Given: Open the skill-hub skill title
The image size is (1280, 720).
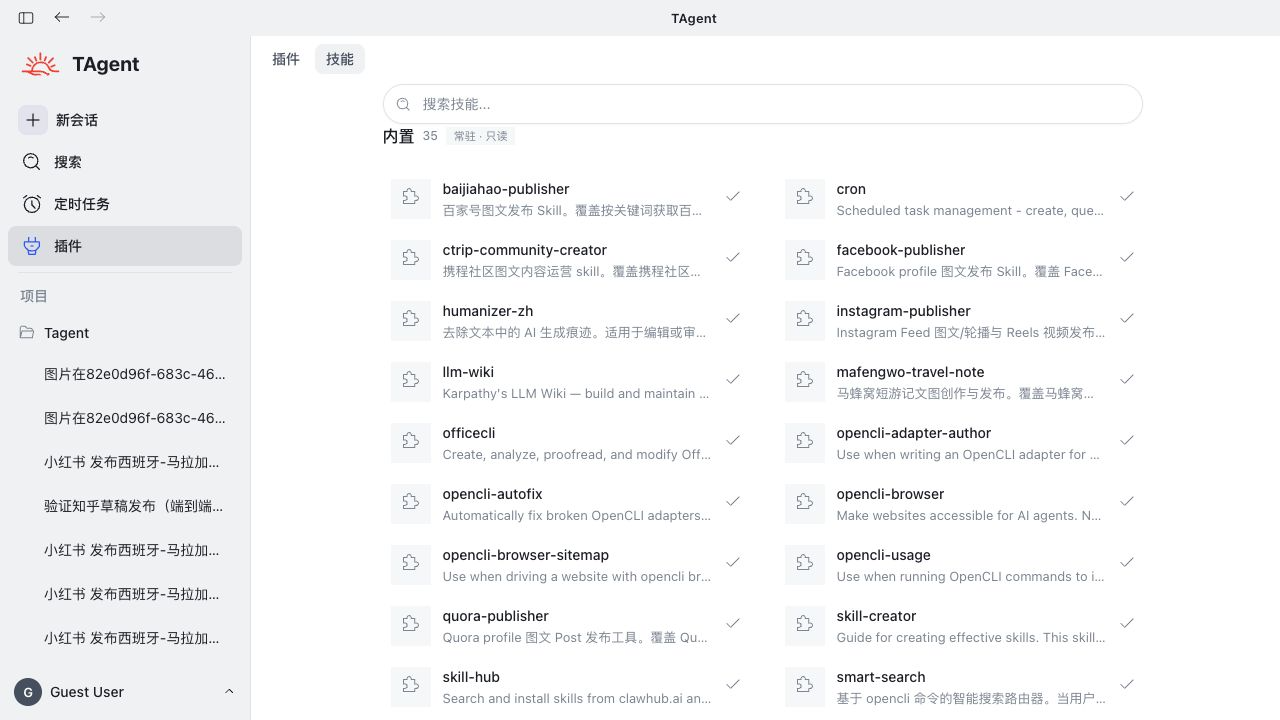Looking at the screenshot, I should [x=471, y=677].
